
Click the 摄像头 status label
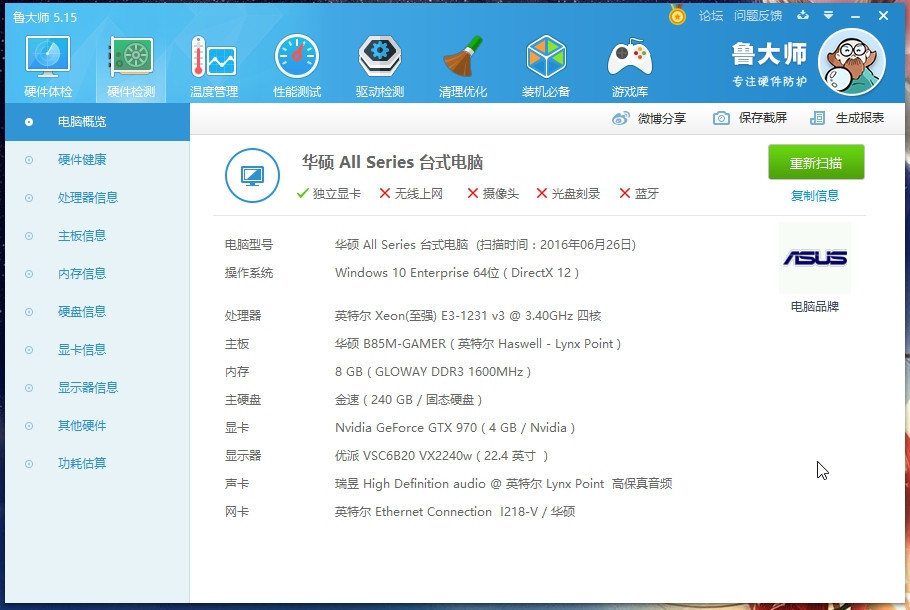pyautogui.click(x=493, y=194)
